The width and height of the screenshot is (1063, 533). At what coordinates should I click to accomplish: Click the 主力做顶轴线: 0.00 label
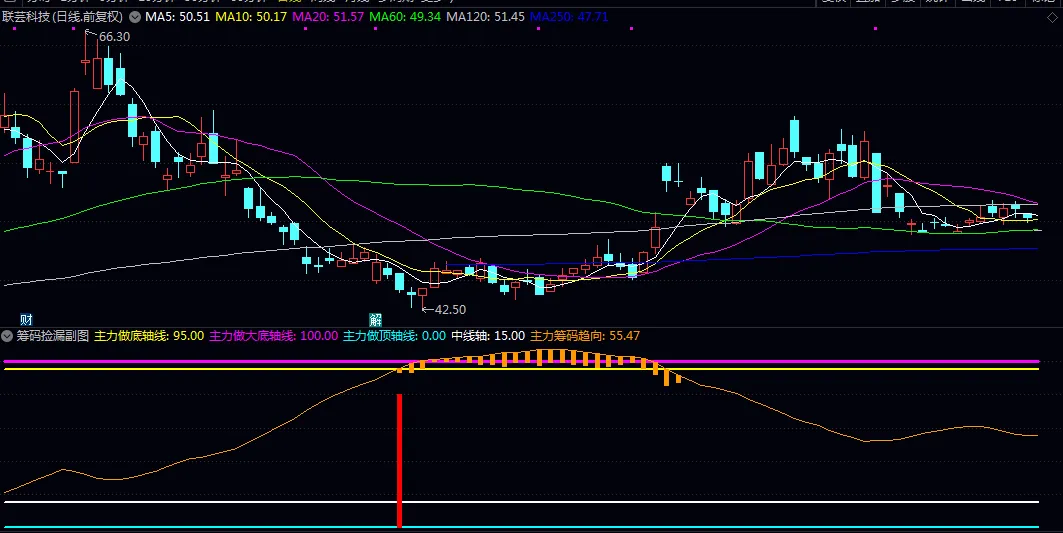click(394, 336)
